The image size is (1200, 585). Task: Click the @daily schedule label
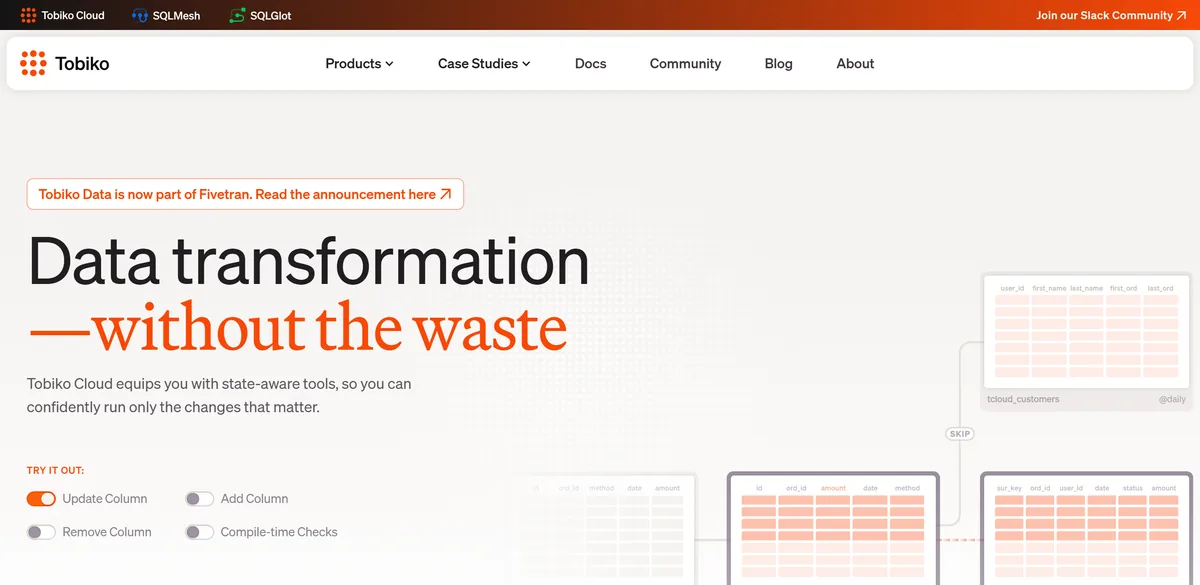tap(1172, 399)
